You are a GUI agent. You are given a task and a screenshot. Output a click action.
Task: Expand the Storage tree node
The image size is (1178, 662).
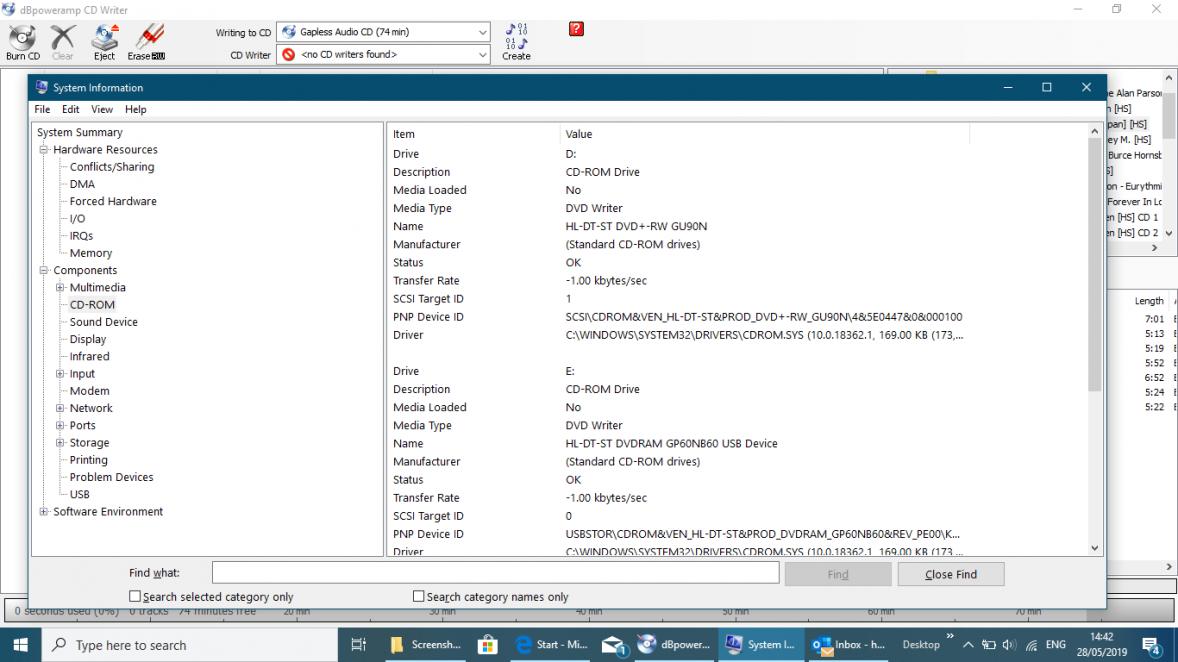[x=60, y=443]
